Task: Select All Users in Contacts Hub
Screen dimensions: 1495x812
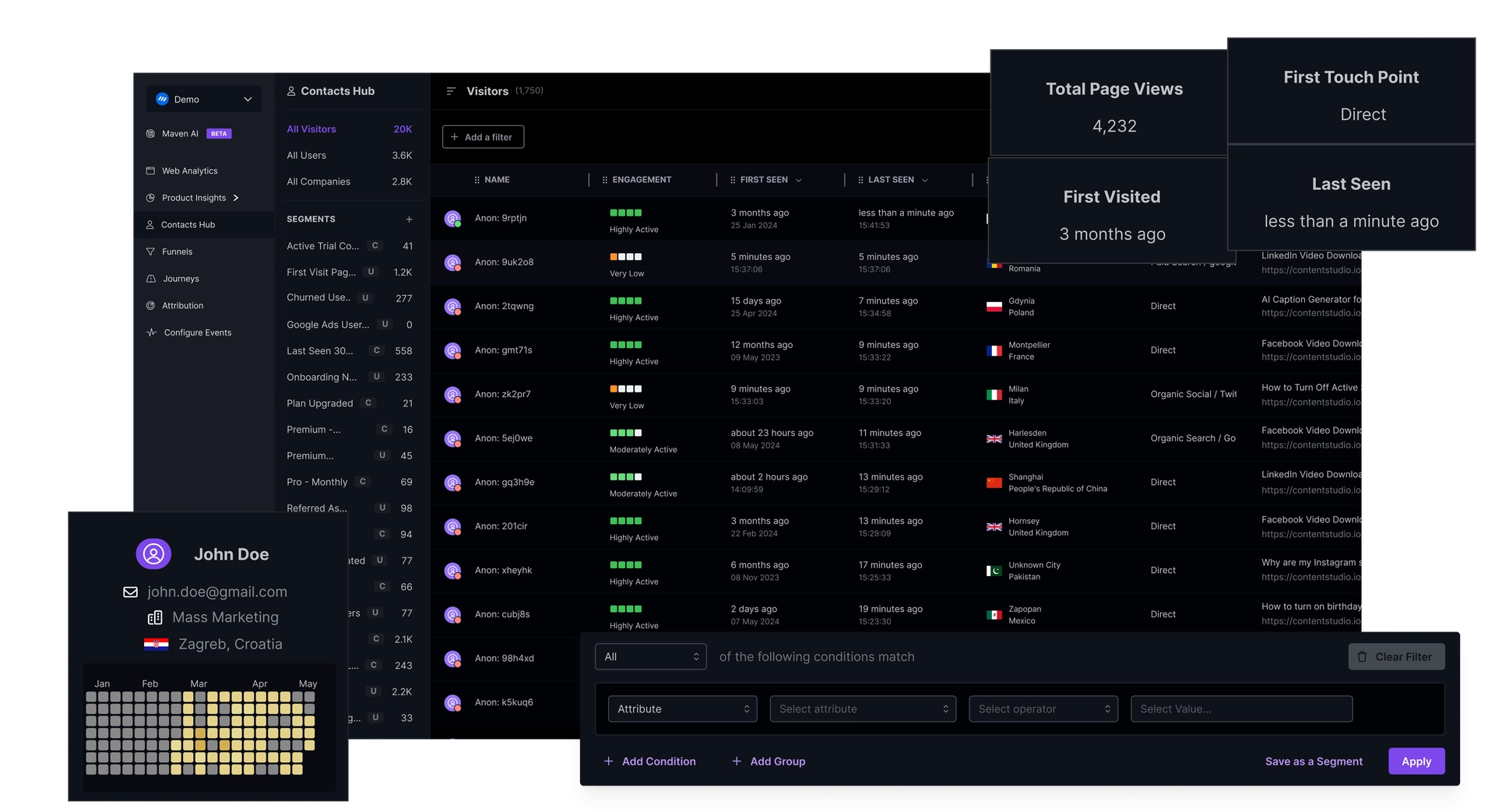Action: pyautogui.click(x=307, y=156)
